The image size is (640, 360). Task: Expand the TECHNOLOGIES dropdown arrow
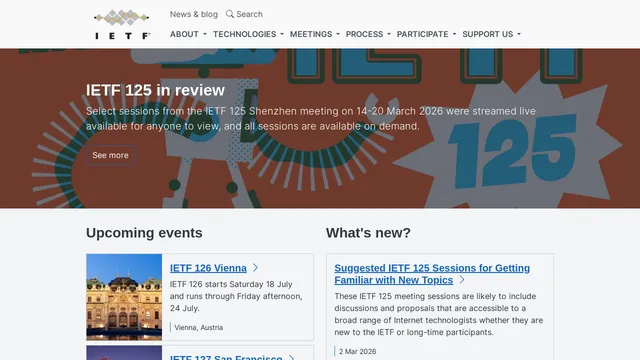282,34
